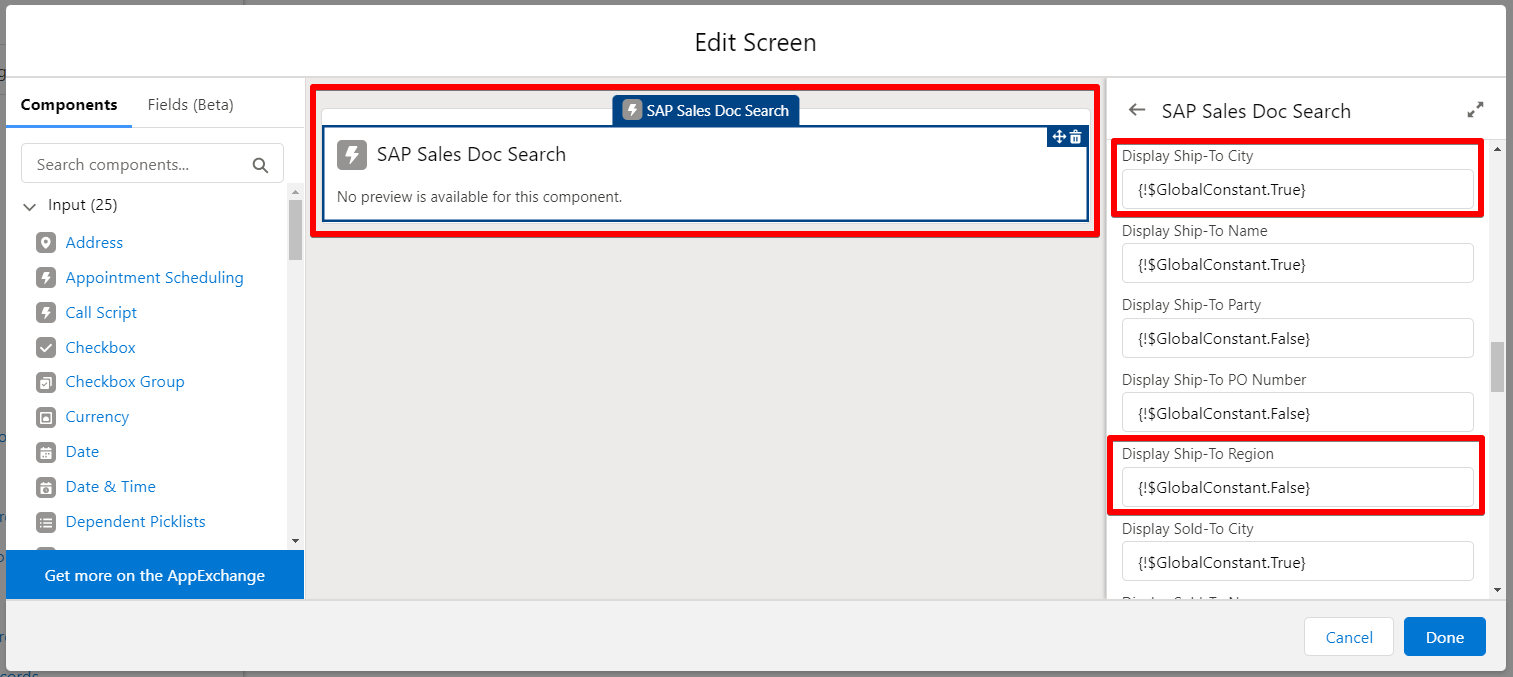Edit the Display Sold-To City field
The height and width of the screenshot is (677, 1513).
(1297, 561)
